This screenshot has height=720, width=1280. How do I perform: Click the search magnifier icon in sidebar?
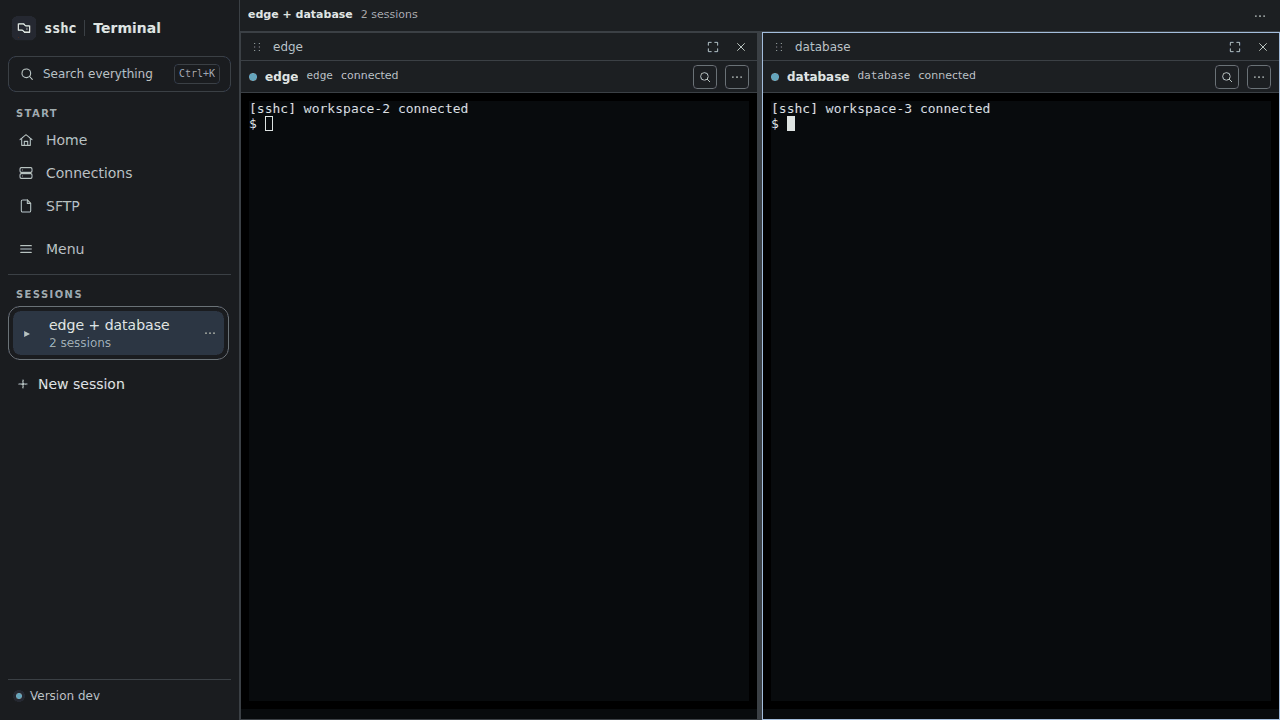click(x=27, y=74)
